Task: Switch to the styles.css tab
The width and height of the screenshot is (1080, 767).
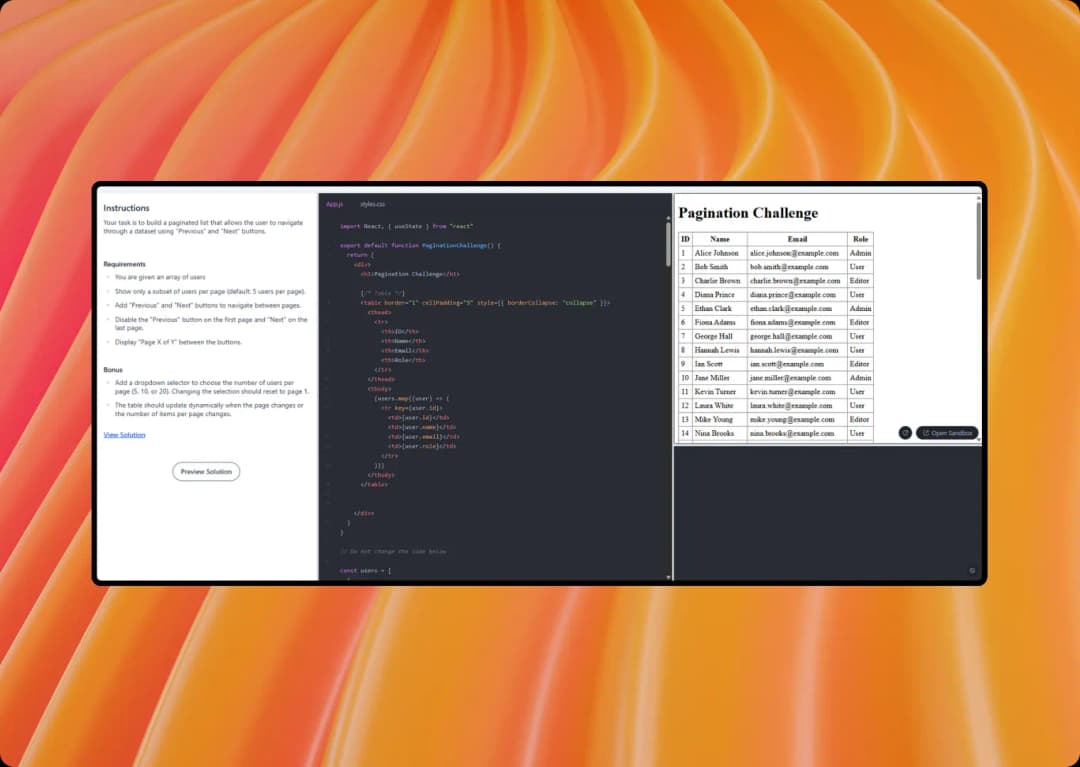Action: click(x=373, y=204)
